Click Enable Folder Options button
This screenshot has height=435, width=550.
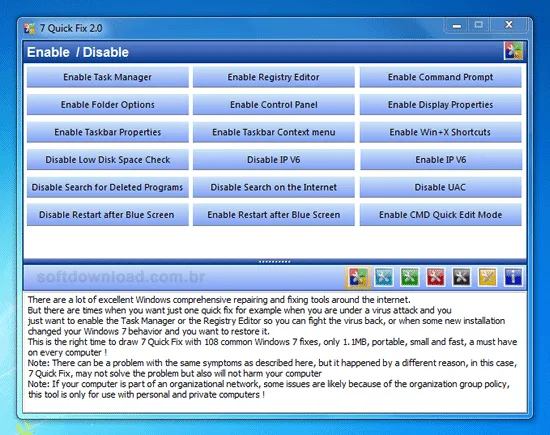pyautogui.click(x=108, y=105)
